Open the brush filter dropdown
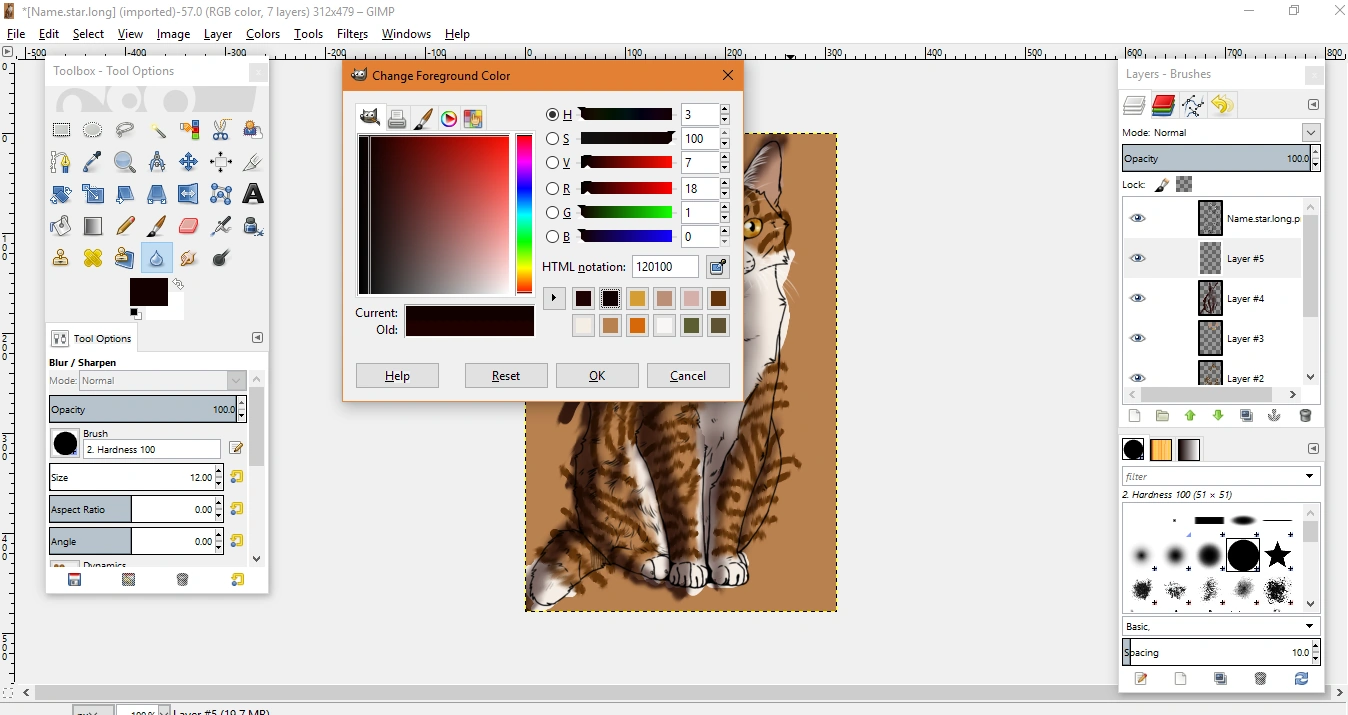 [1310, 476]
